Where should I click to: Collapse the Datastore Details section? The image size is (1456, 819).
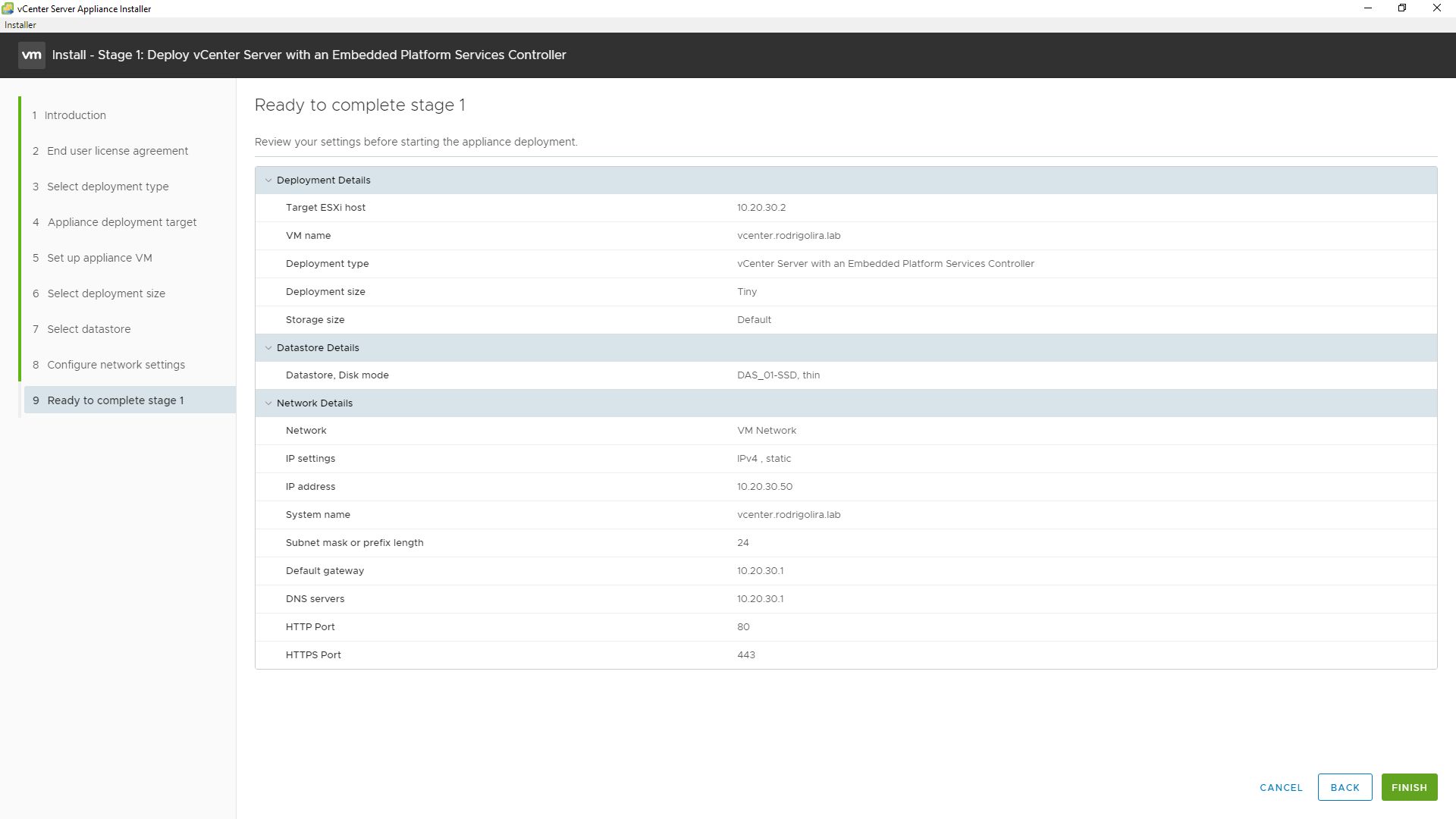pyautogui.click(x=268, y=348)
